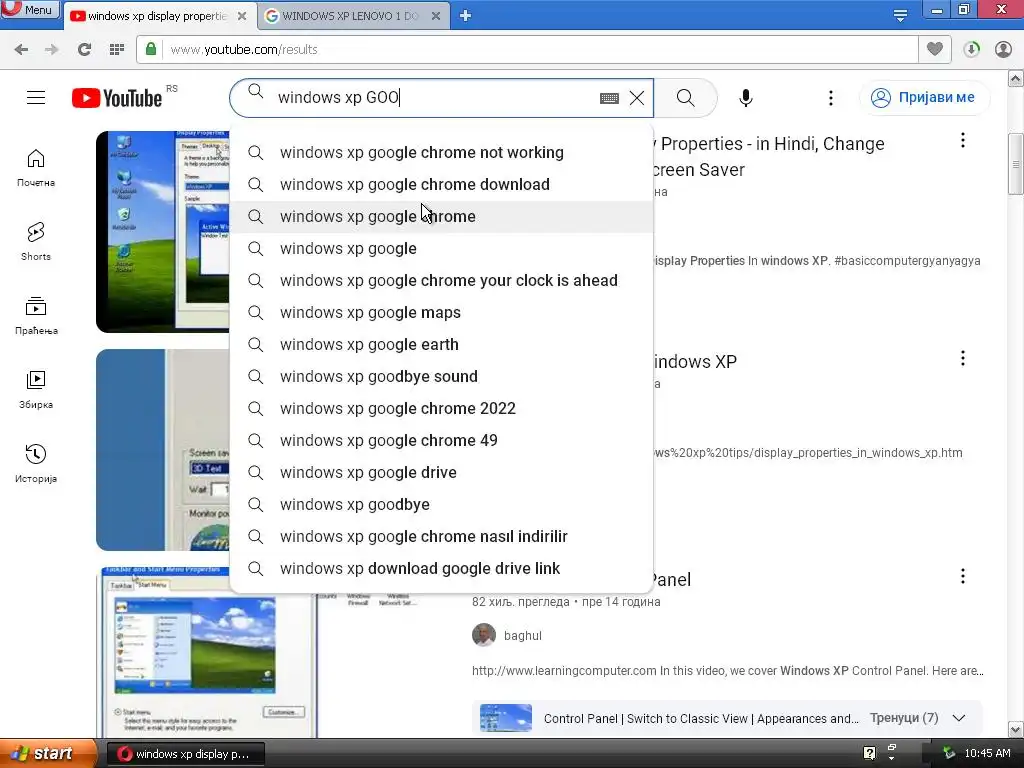Open the Speed Dial grid

(x=116, y=49)
